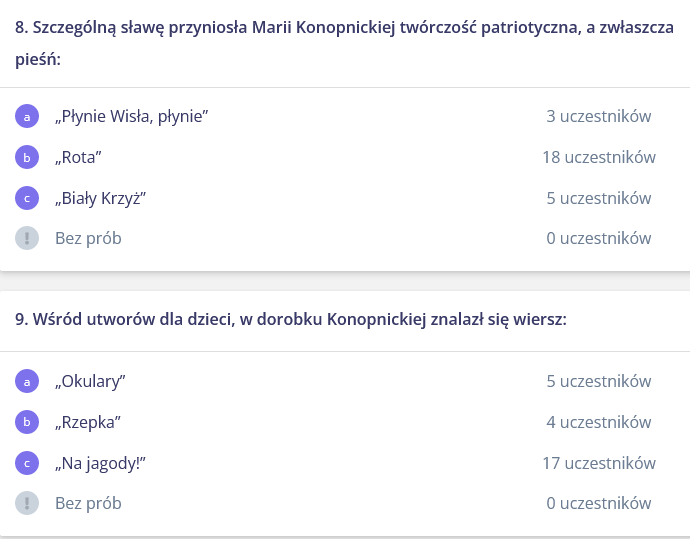Click question 8 heading about patriotic song

coord(345,43)
